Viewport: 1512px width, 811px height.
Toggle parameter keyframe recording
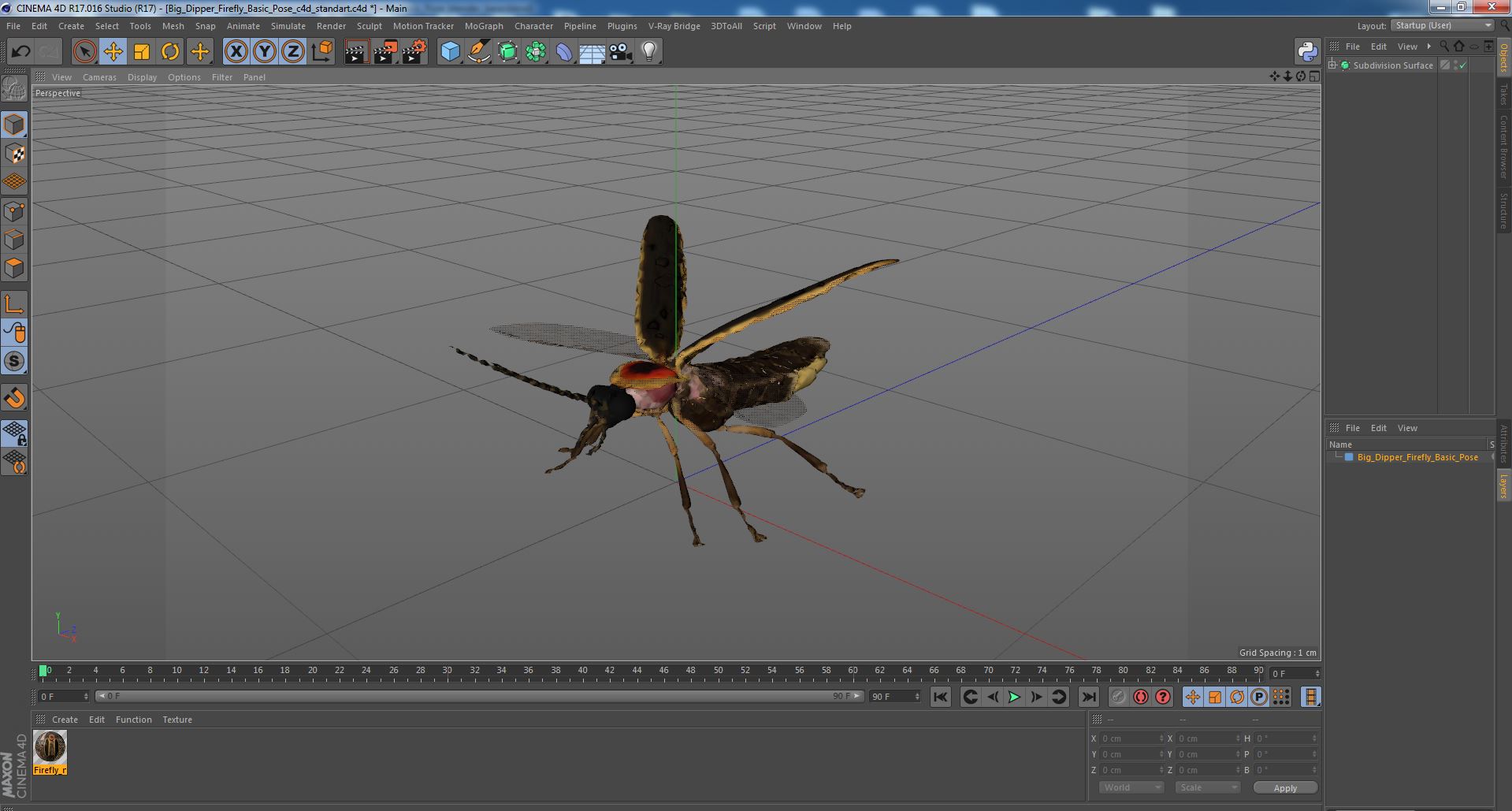pos(1259,697)
